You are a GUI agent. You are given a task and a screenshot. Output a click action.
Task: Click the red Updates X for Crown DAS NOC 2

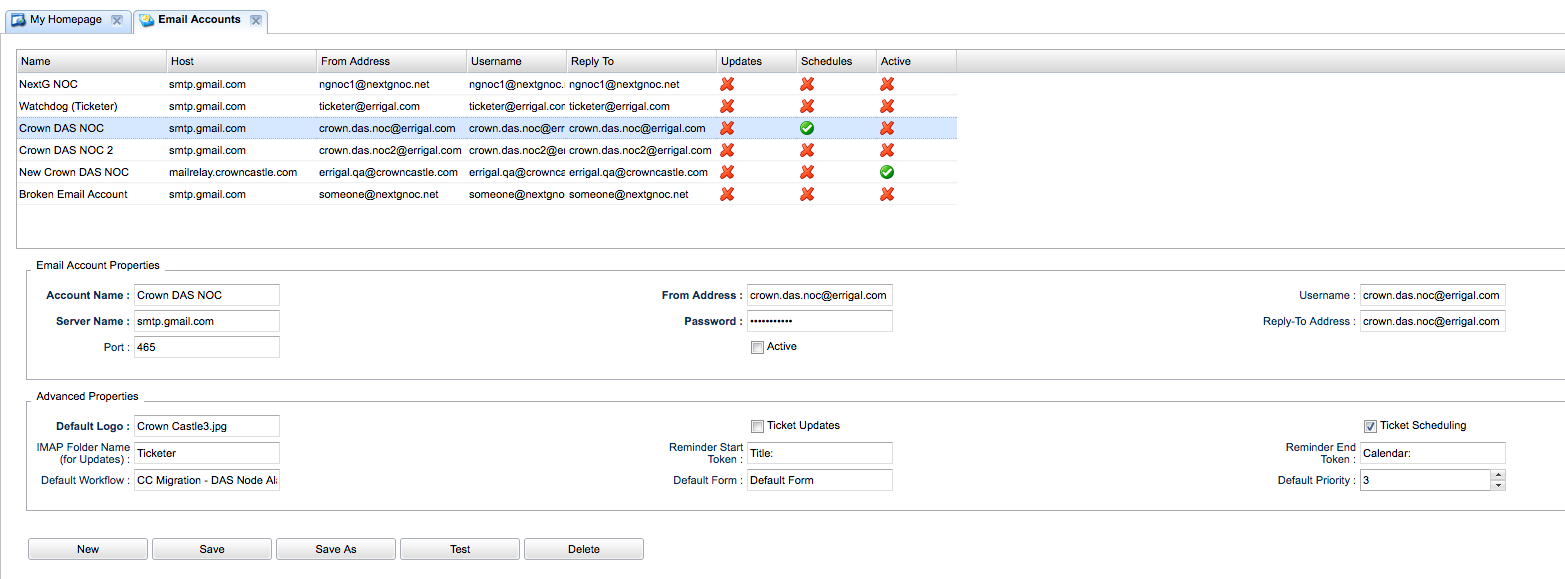727,150
